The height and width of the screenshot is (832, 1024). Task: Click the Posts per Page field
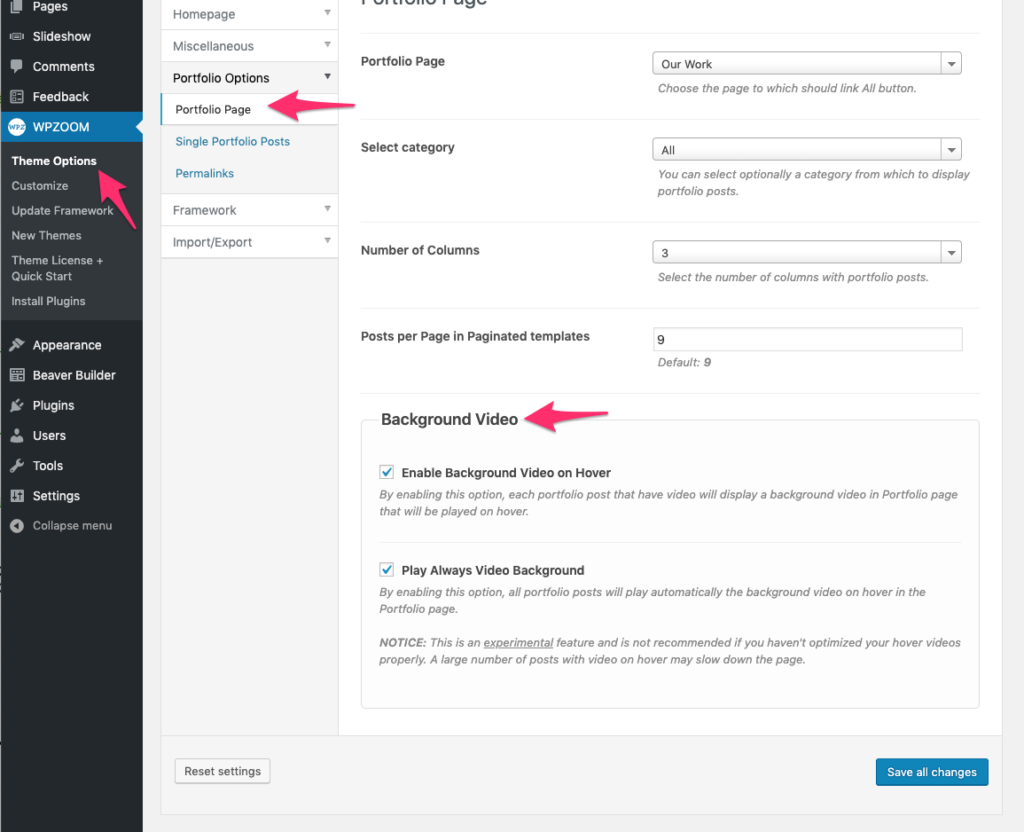point(807,340)
